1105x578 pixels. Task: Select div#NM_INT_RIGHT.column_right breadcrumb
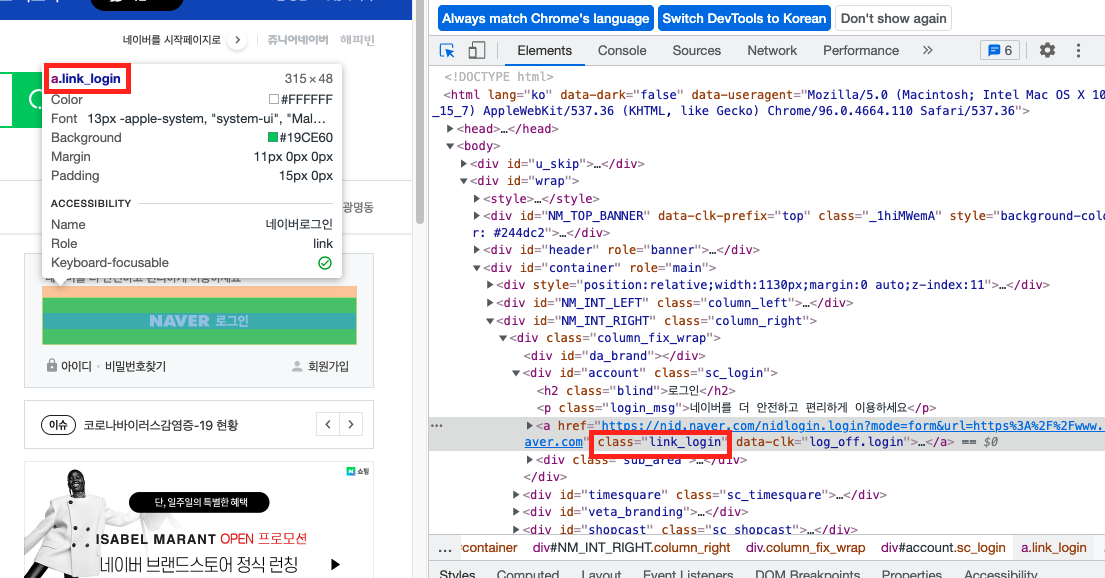pyautogui.click(x=631, y=548)
